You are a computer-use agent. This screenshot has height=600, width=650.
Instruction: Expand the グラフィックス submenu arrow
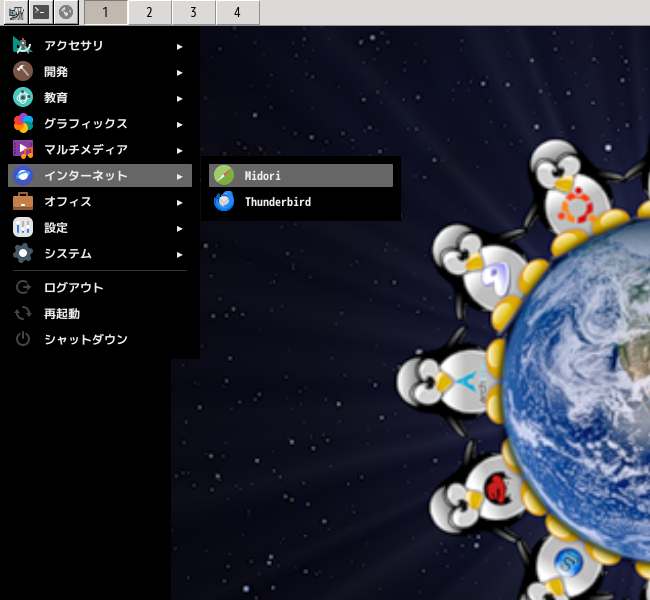179,125
